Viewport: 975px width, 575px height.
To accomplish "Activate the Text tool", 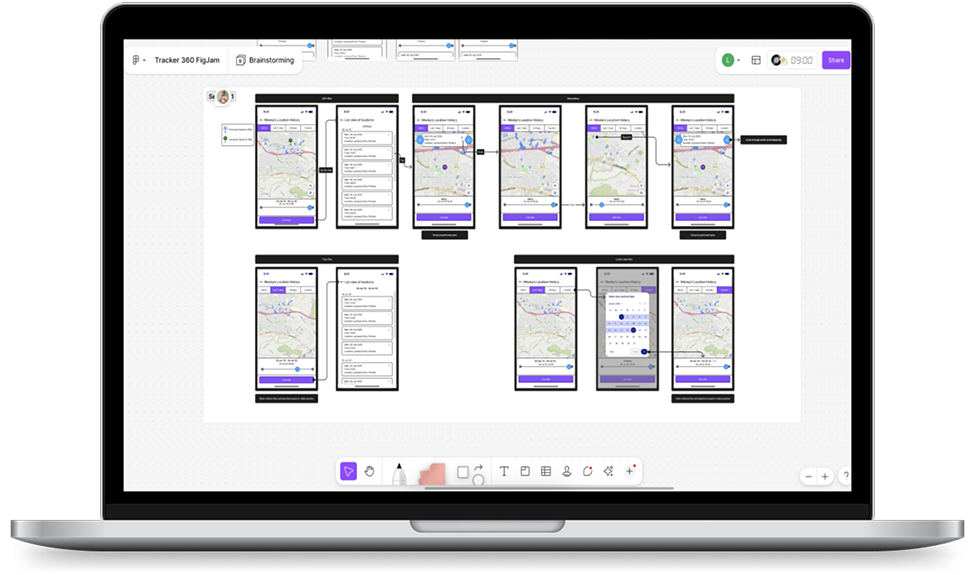I will tap(504, 472).
